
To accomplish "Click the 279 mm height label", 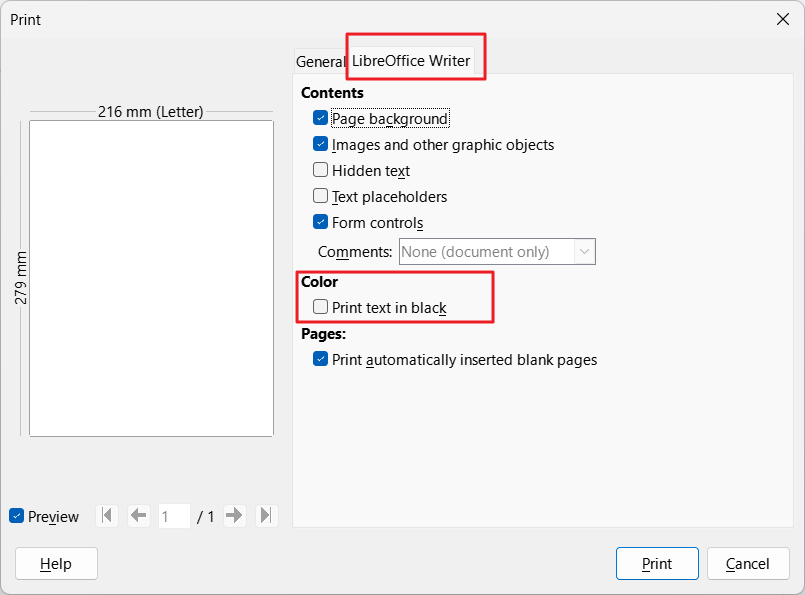I will pyautogui.click(x=21, y=278).
